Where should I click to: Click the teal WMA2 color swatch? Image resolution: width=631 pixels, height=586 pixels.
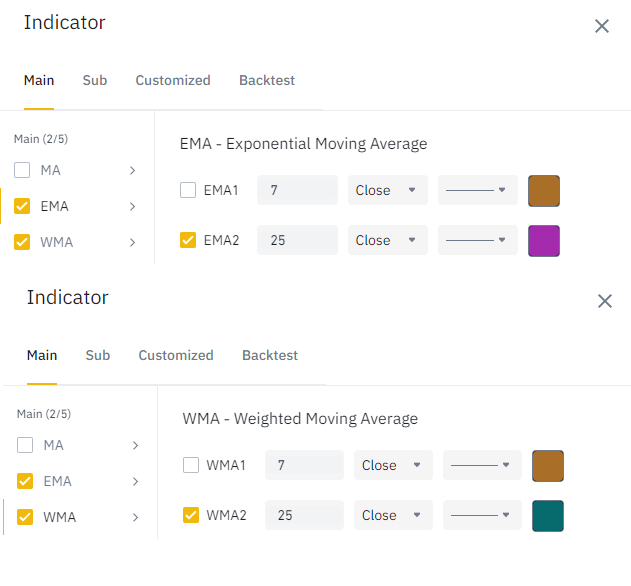[x=548, y=515]
